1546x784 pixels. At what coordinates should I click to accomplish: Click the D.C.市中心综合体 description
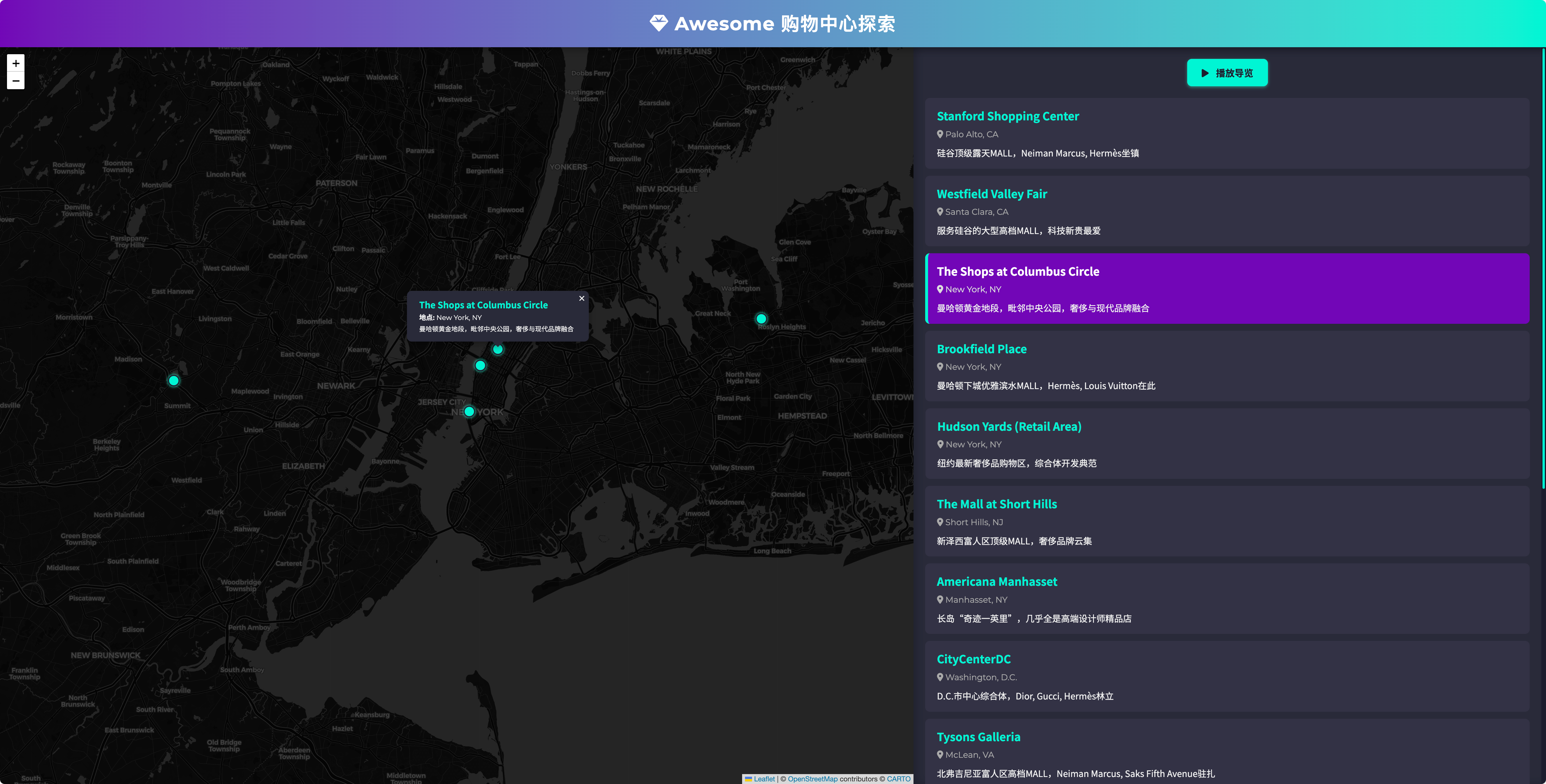tap(1025, 696)
